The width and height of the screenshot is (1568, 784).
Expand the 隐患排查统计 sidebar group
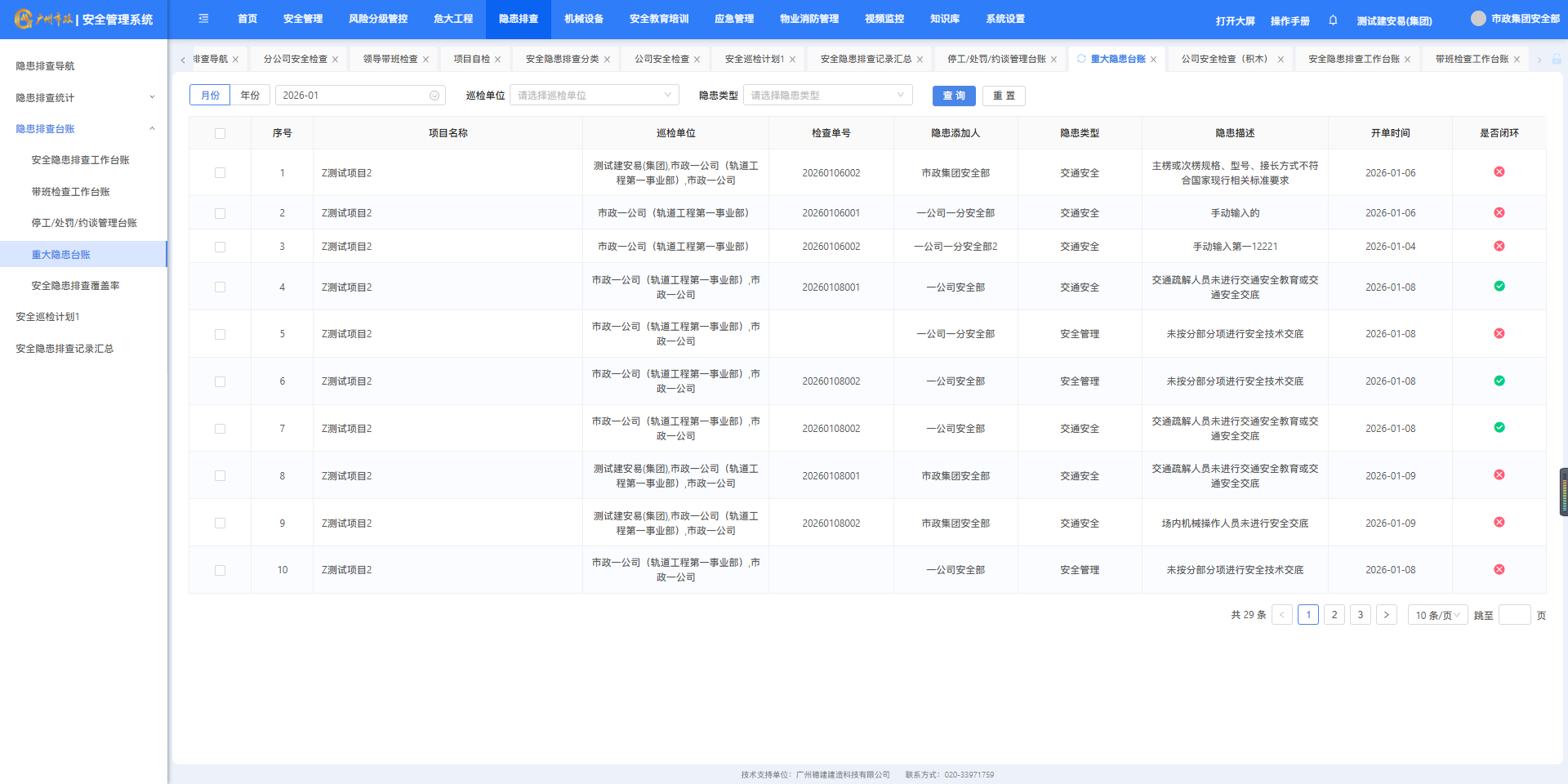(x=83, y=97)
